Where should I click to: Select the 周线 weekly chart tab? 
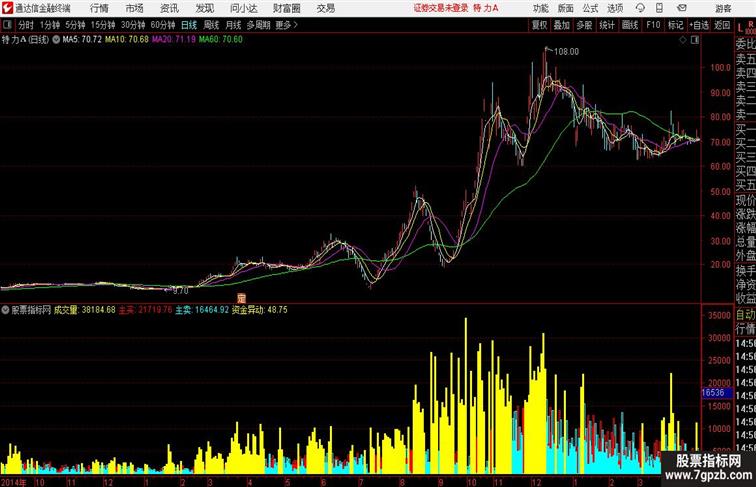click(211, 25)
